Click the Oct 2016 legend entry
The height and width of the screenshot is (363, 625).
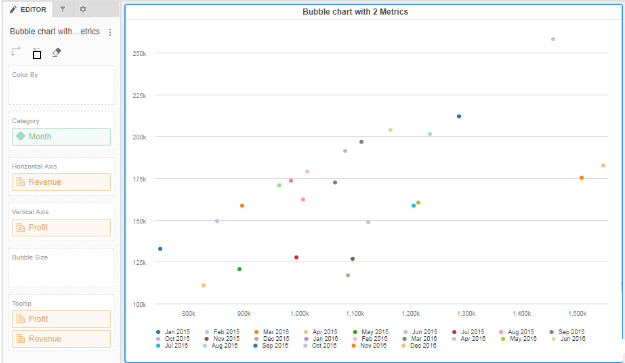click(x=320, y=345)
